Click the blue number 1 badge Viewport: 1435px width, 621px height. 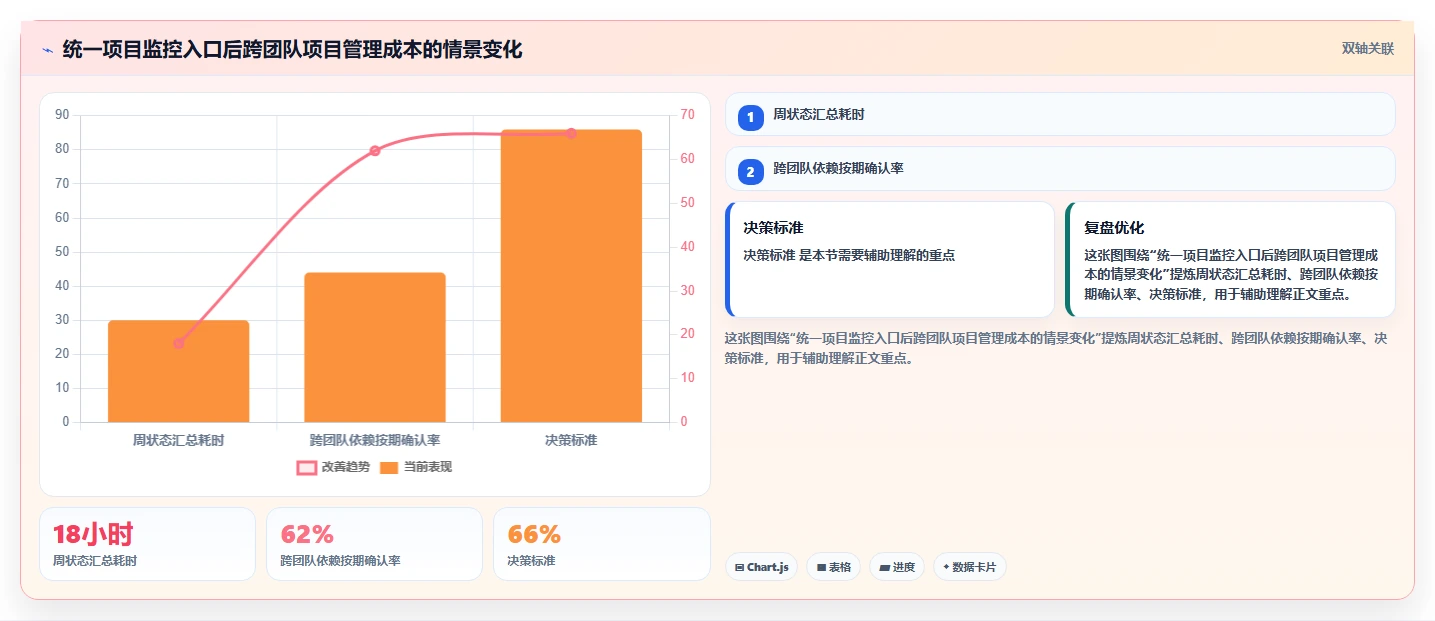[751, 117]
